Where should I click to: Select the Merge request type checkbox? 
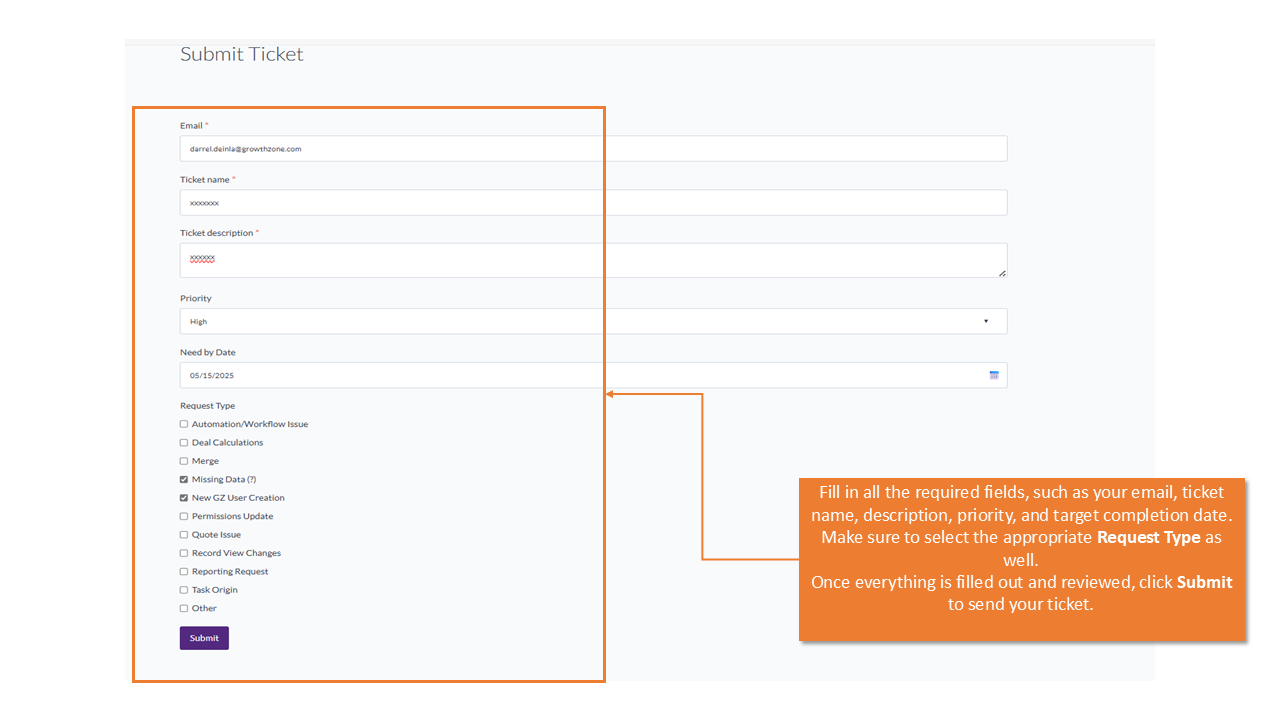click(x=184, y=461)
